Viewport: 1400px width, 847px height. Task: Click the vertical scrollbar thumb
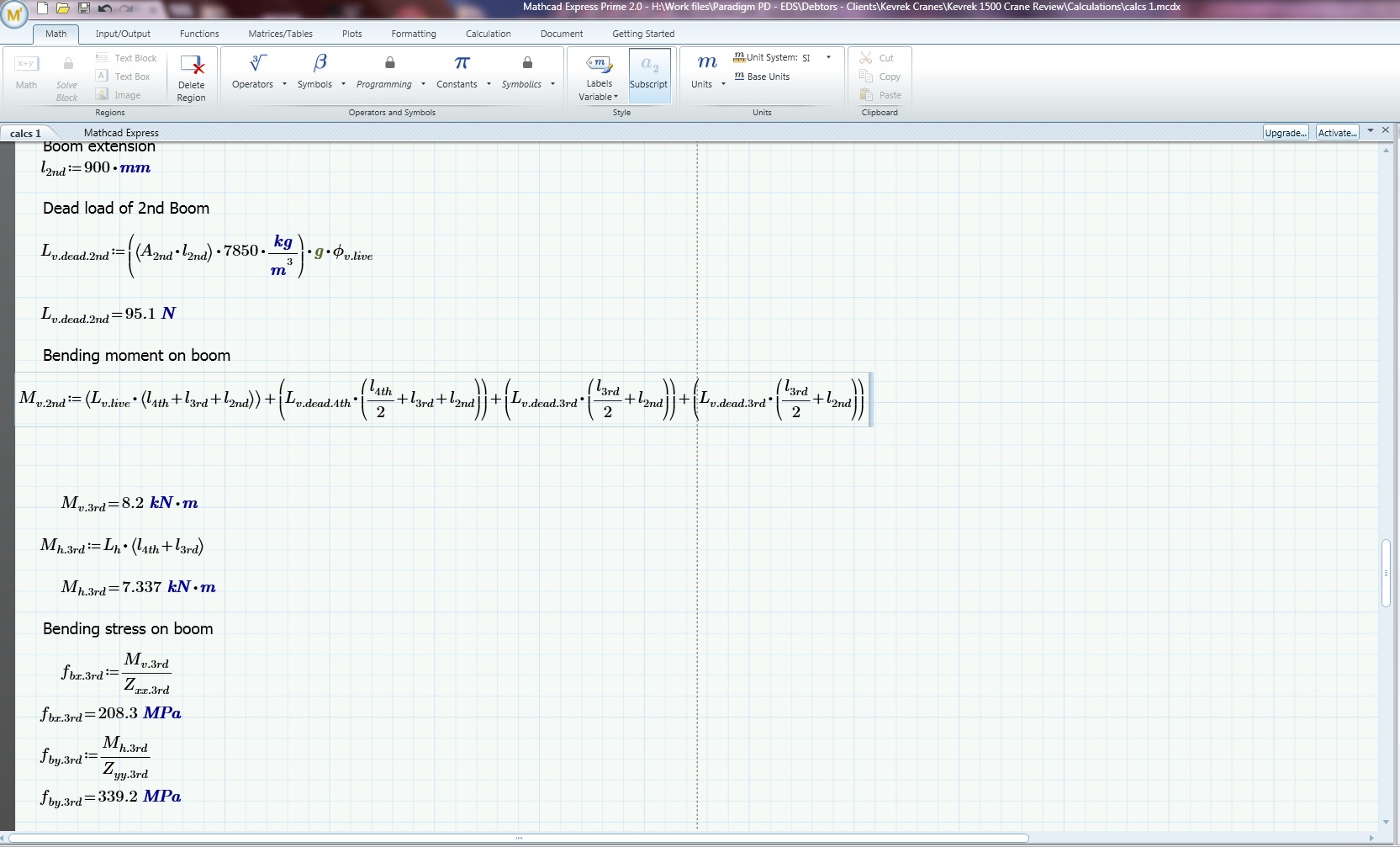(1386, 573)
